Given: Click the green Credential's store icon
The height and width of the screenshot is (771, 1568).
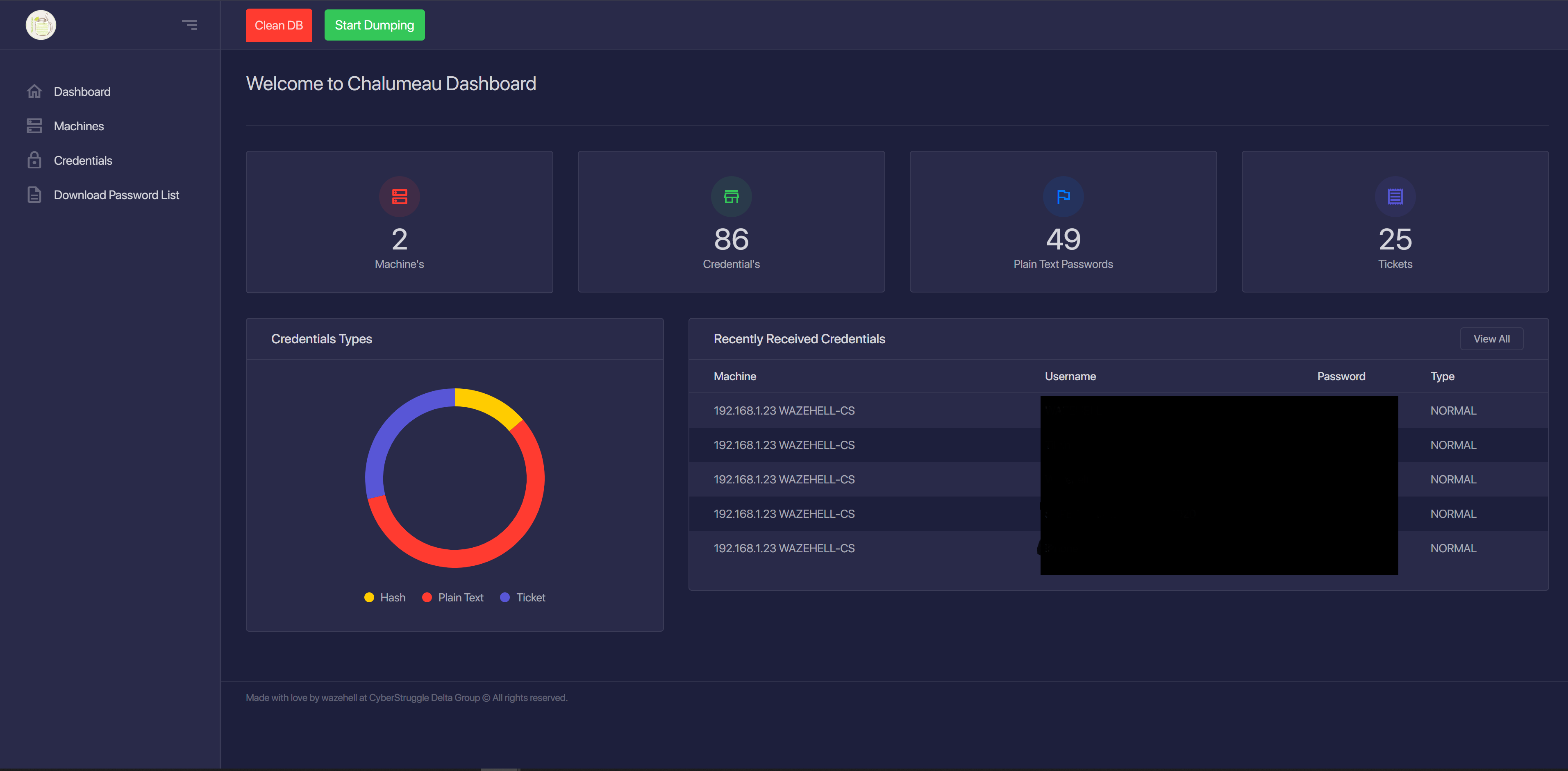Looking at the screenshot, I should coord(731,197).
